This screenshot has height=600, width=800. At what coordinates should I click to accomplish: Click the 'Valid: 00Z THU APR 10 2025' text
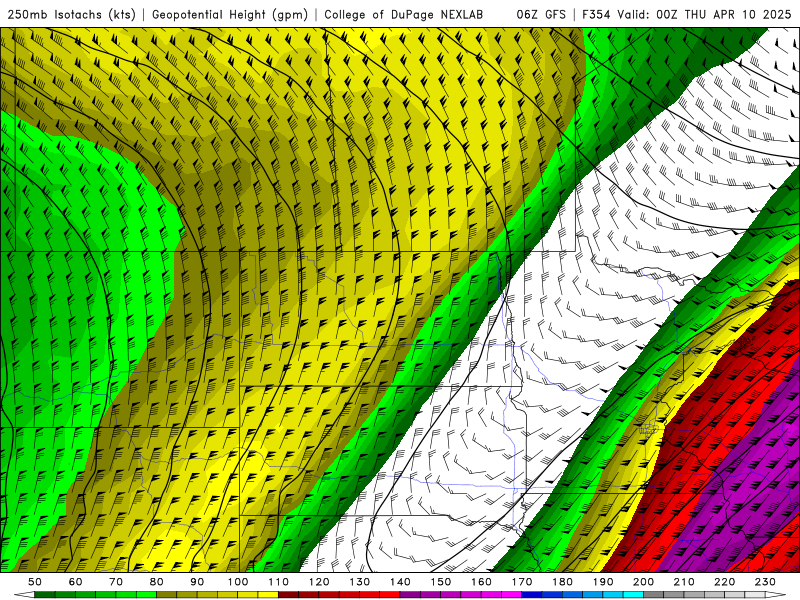coord(704,15)
